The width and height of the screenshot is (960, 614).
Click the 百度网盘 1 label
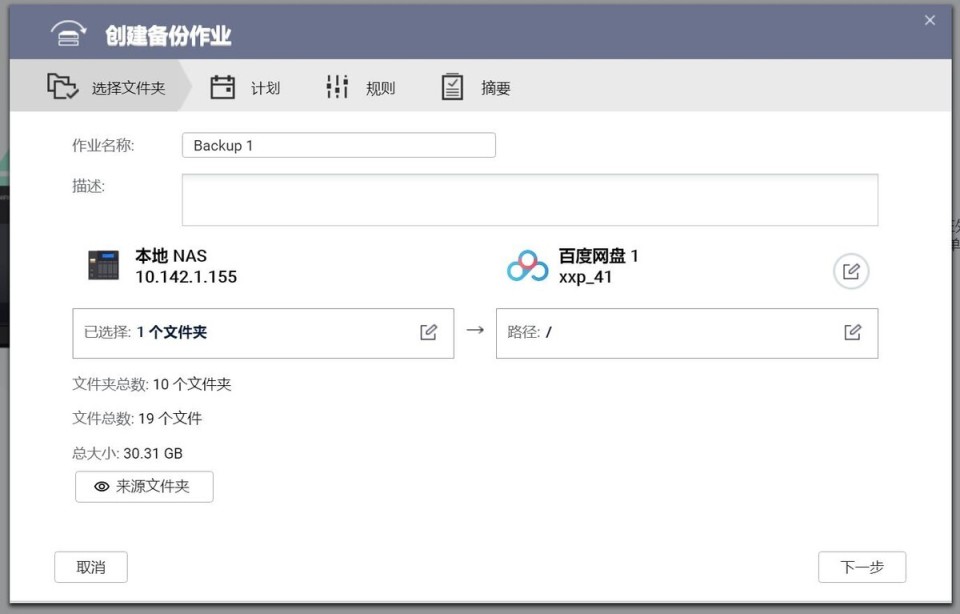click(x=598, y=256)
